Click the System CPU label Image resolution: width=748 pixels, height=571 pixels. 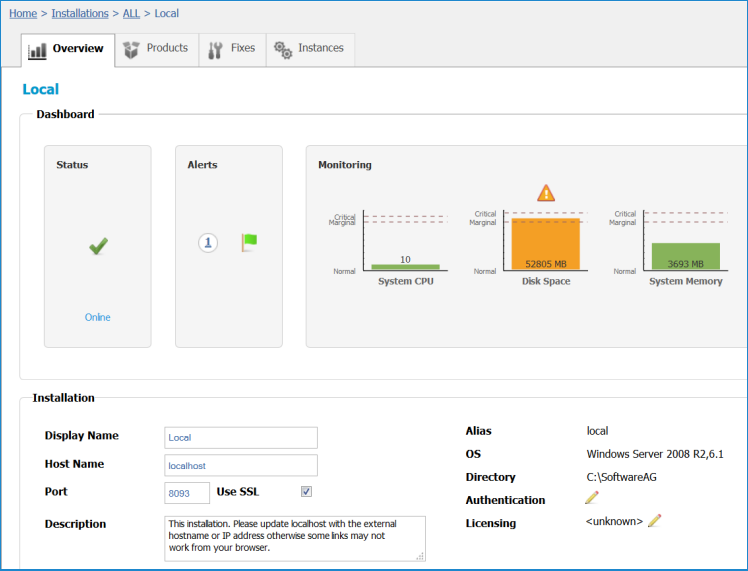click(406, 281)
